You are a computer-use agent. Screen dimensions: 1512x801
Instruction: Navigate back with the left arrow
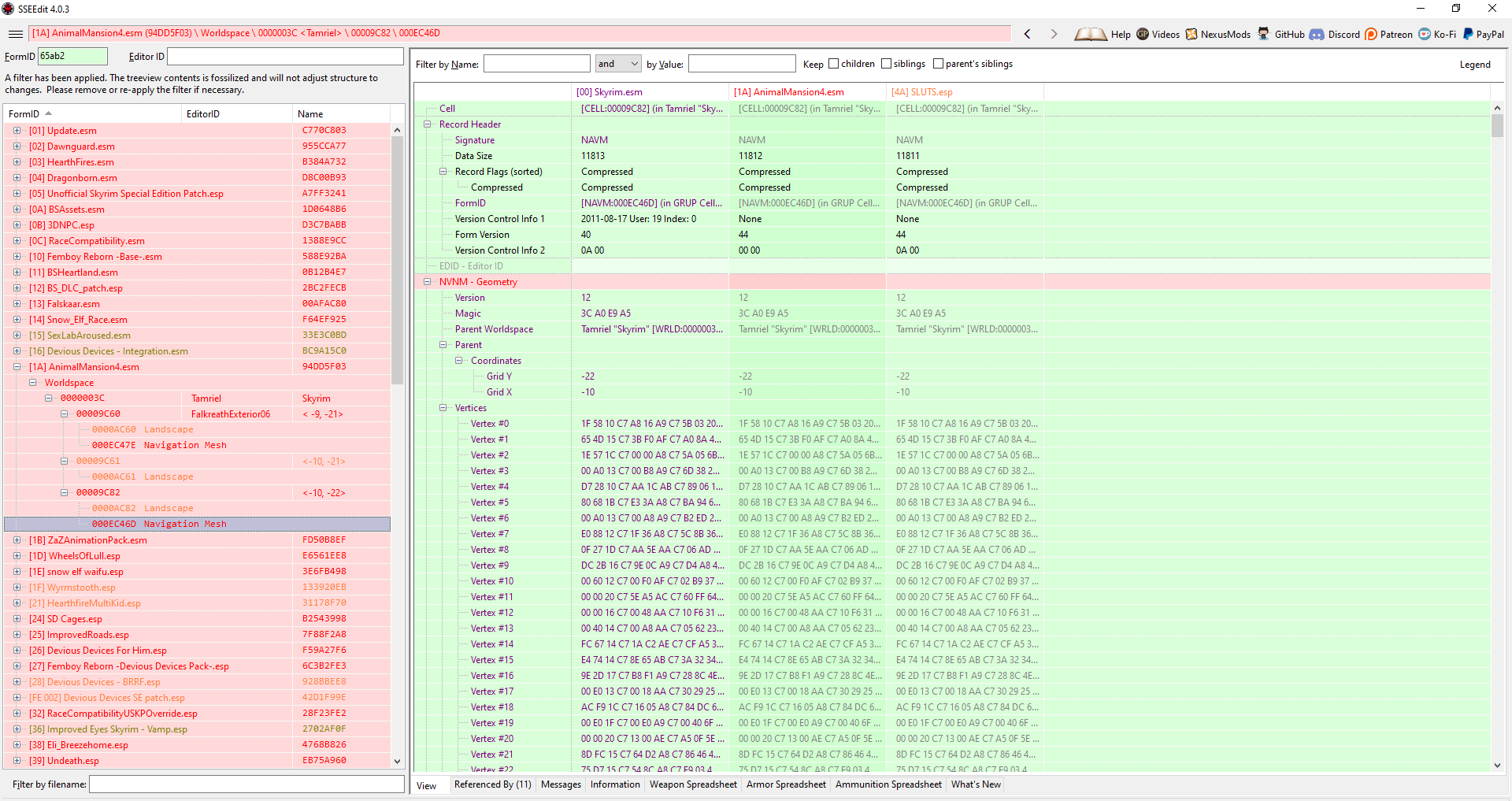[1028, 34]
